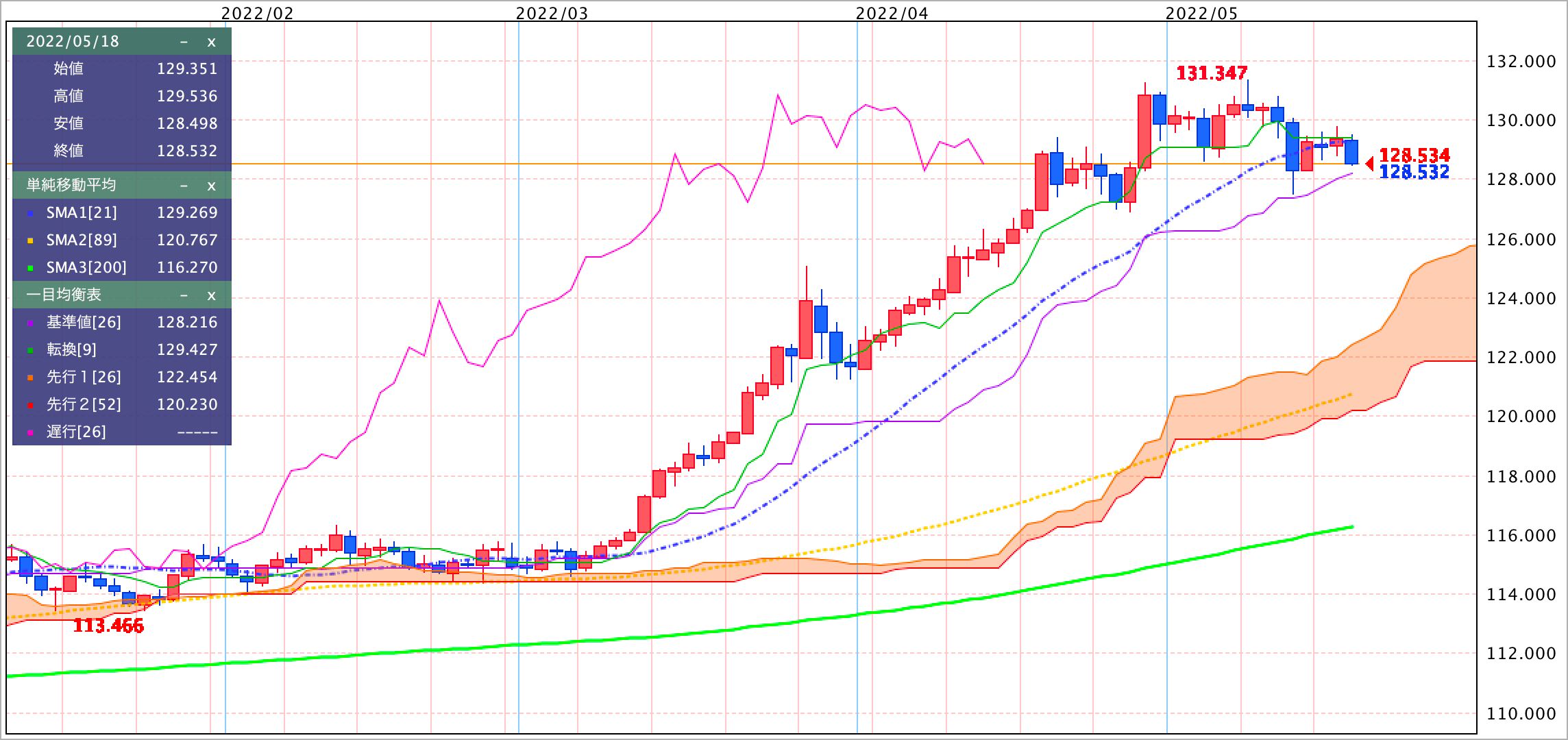This screenshot has width=1568, height=740.
Task: Select the 安値 value 128.498
Action: pos(187,123)
